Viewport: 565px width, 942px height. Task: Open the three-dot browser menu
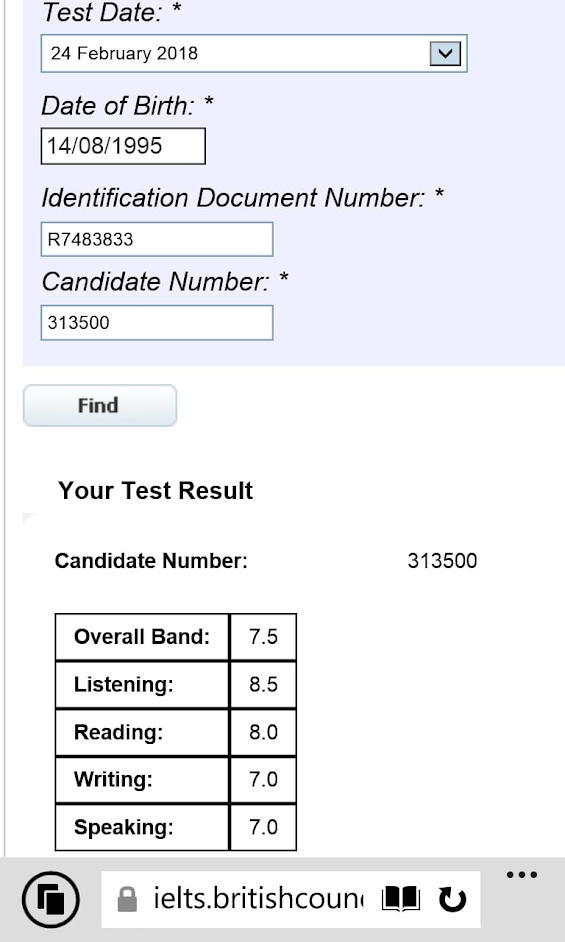(x=522, y=875)
